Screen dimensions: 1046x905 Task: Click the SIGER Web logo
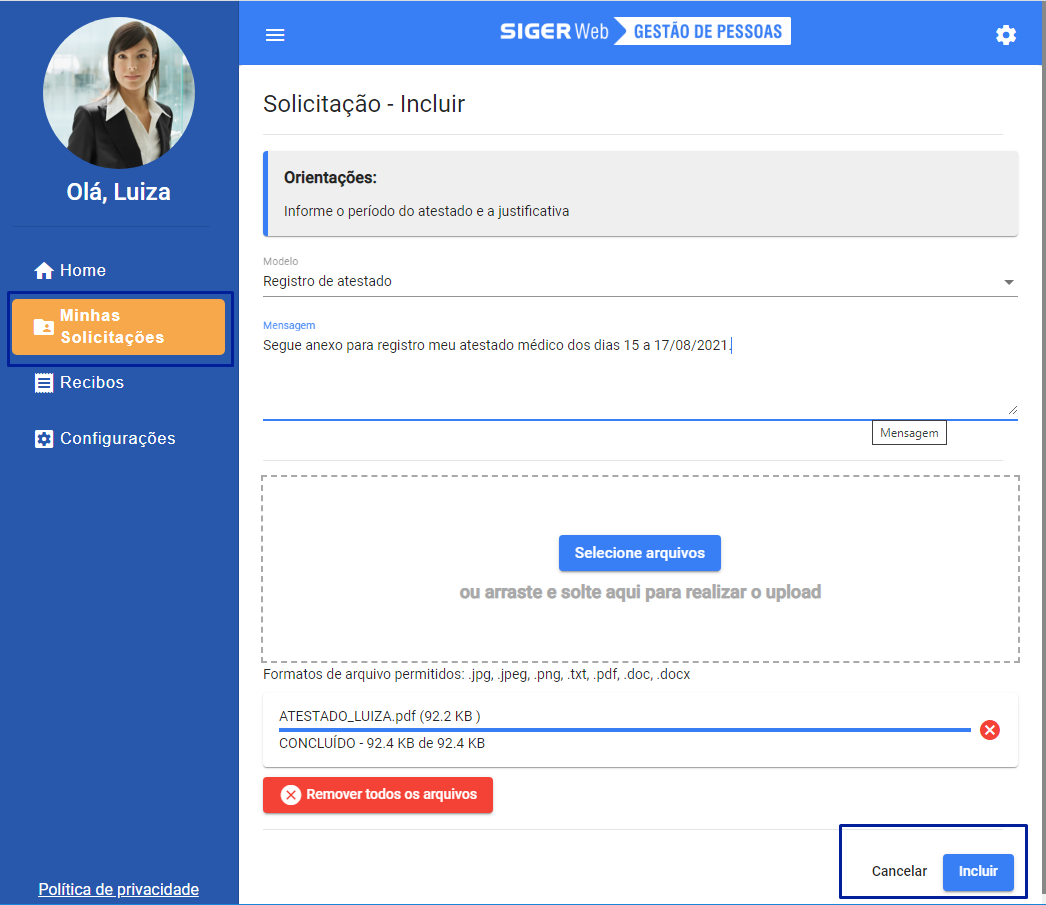554,31
